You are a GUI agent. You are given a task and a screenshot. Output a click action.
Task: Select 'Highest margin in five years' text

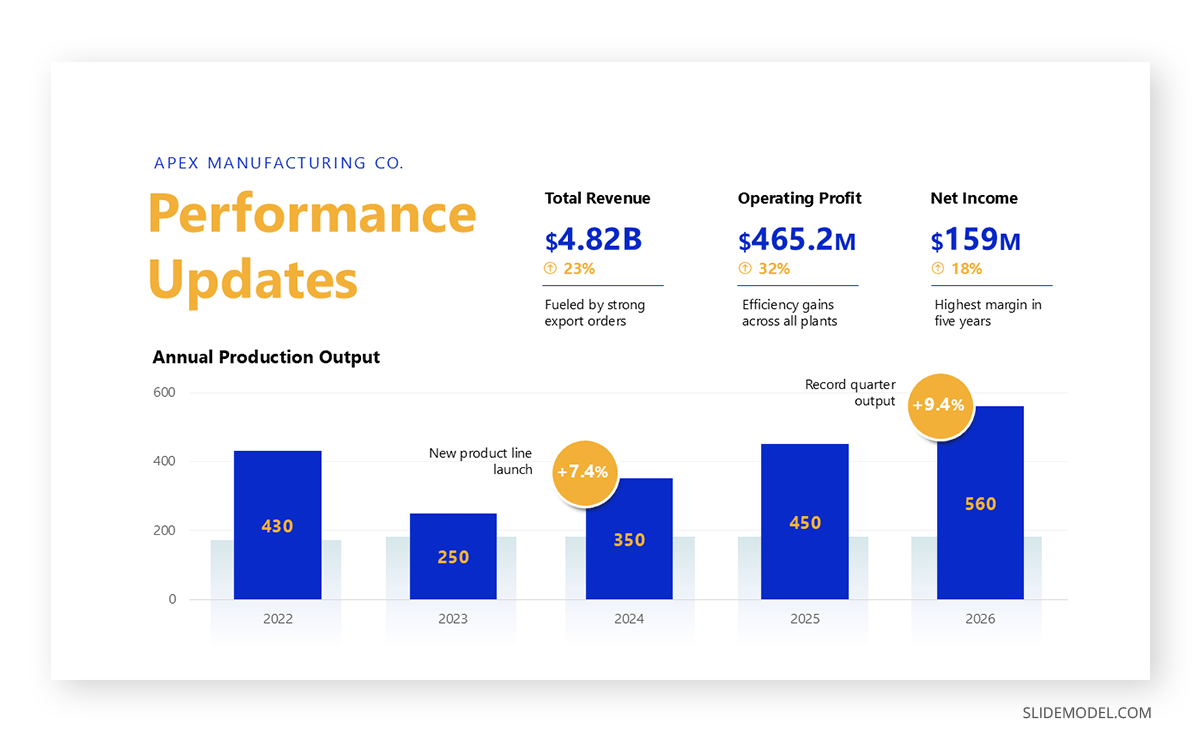(988, 313)
